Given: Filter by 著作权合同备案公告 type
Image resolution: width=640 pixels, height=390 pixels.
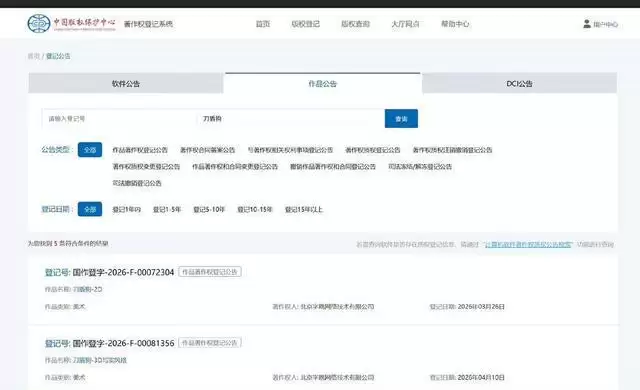Looking at the screenshot, I should pyautogui.click(x=207, y=150).
